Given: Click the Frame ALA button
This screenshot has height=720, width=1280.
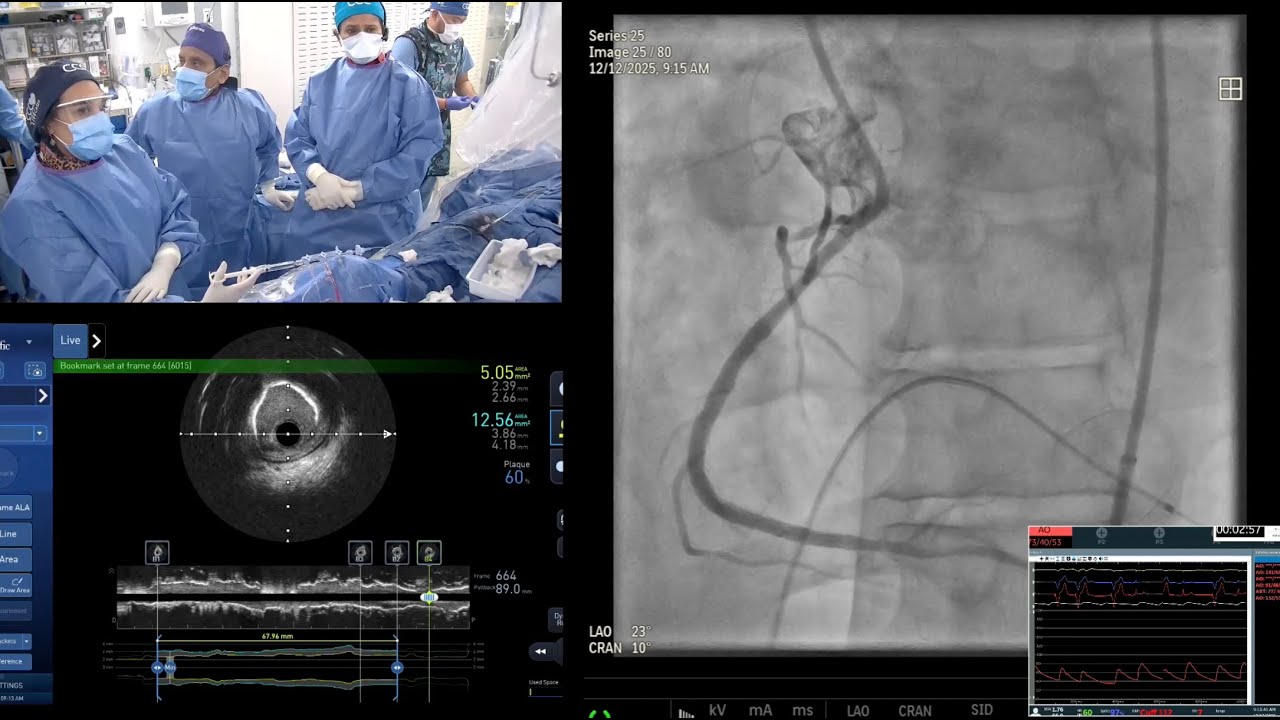Looking at the screenshot, I should point(16,508).
